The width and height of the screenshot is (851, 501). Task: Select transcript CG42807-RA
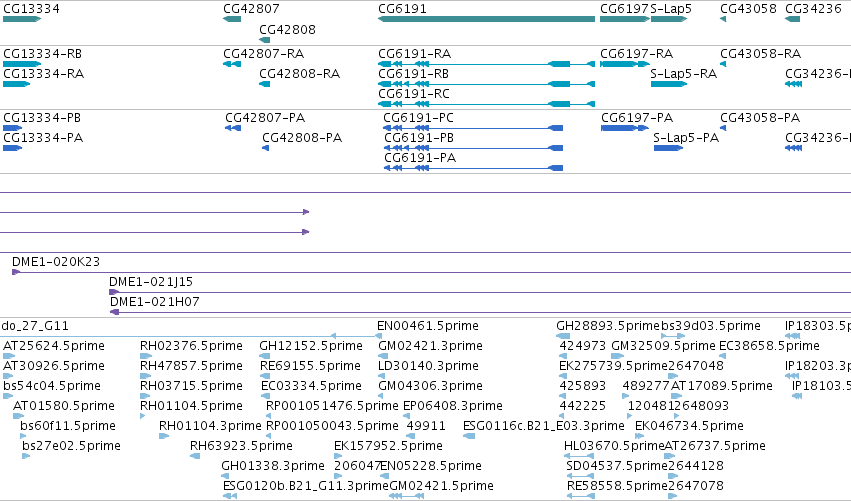pos(264,54)
